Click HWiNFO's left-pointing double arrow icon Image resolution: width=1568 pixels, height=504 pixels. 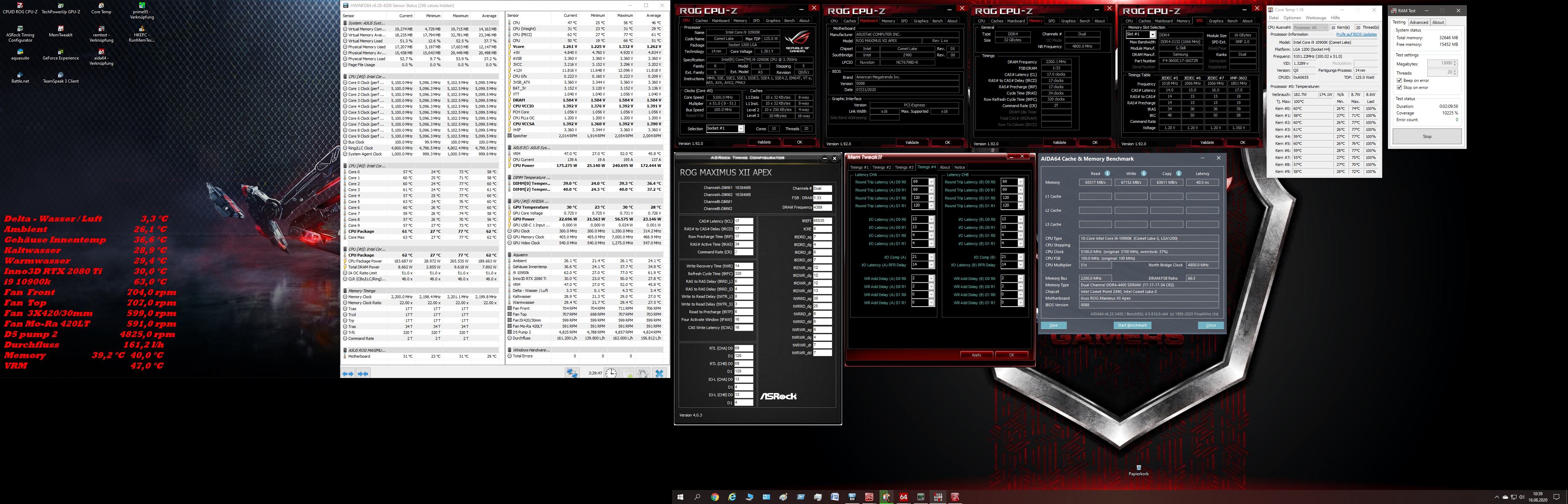pos(348,373)
